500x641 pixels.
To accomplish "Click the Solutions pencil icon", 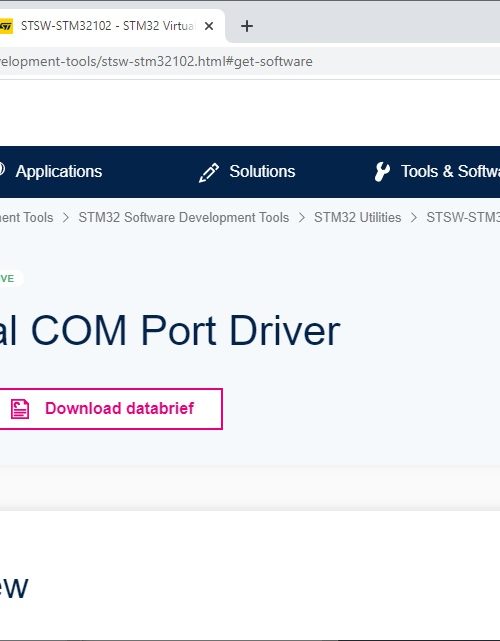I will [209, 172].
